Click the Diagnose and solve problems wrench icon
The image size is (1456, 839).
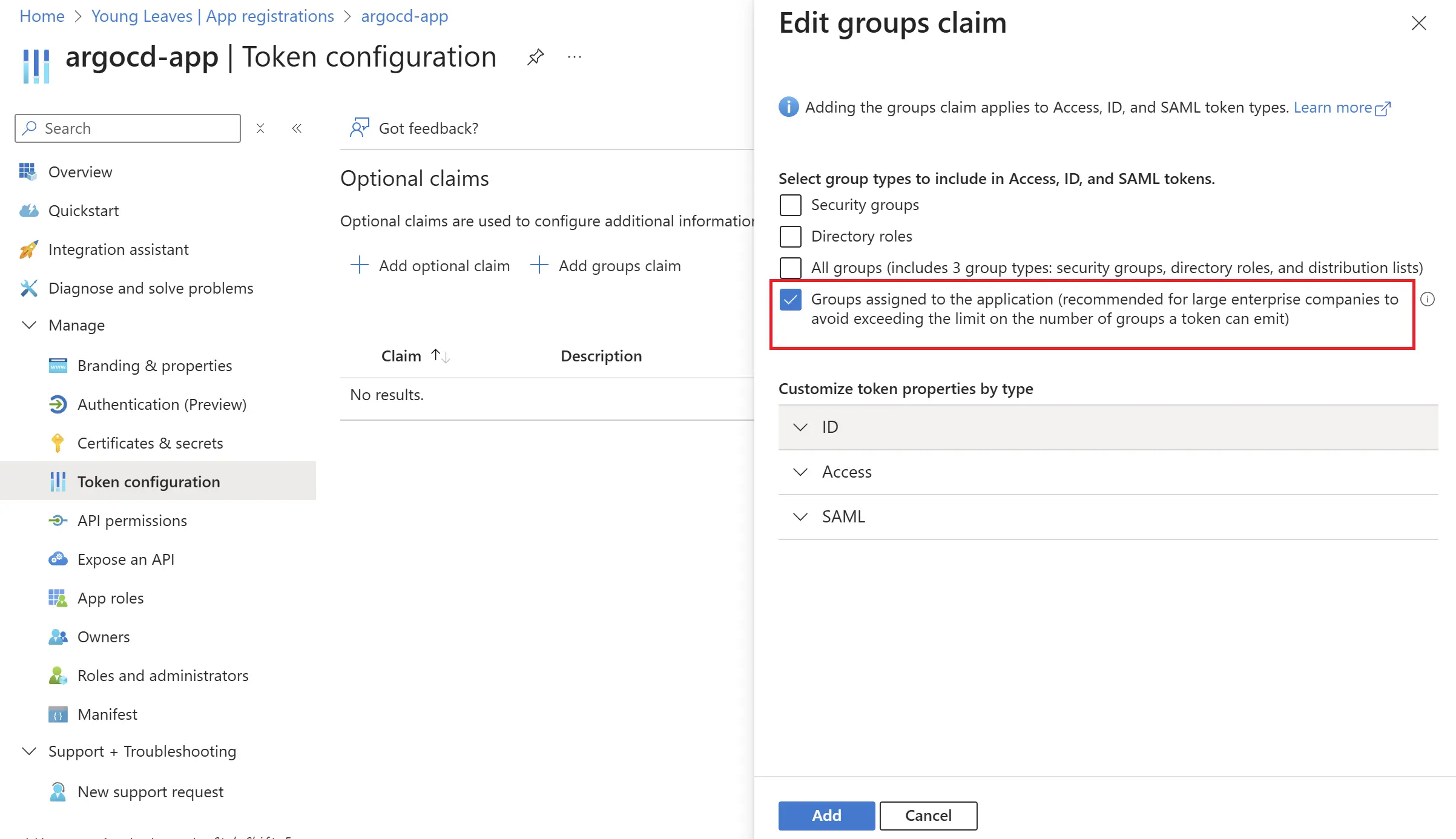tap(28, 288)
